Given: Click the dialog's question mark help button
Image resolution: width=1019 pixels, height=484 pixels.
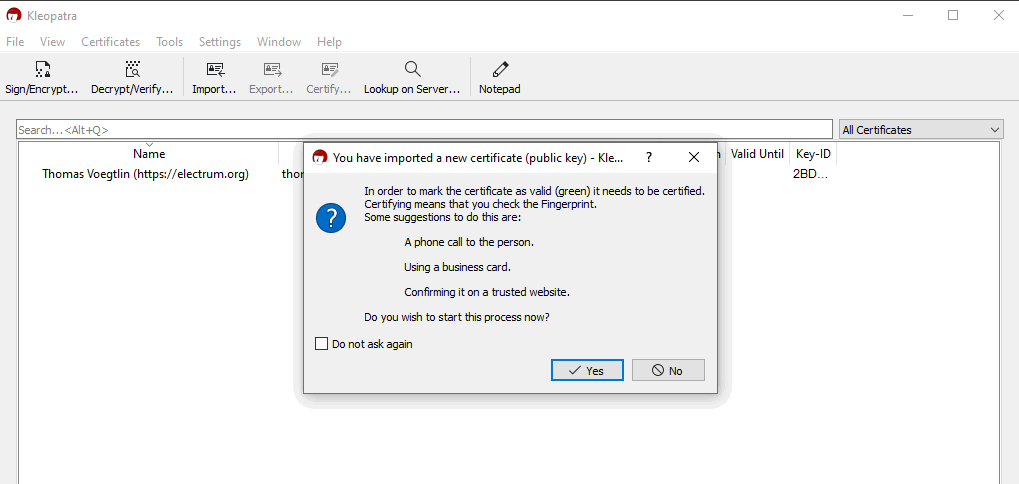Looking at the screenshot, I should (649, 157).
